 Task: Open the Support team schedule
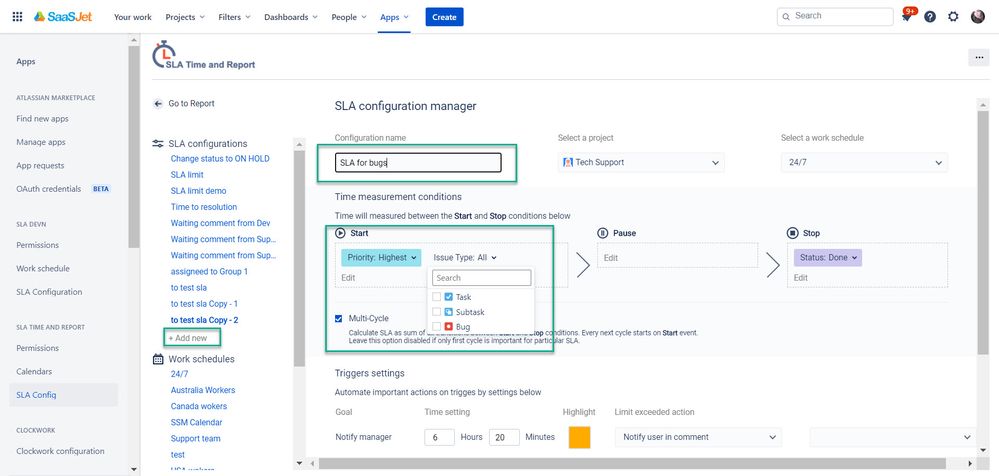(x=196, y=438)
